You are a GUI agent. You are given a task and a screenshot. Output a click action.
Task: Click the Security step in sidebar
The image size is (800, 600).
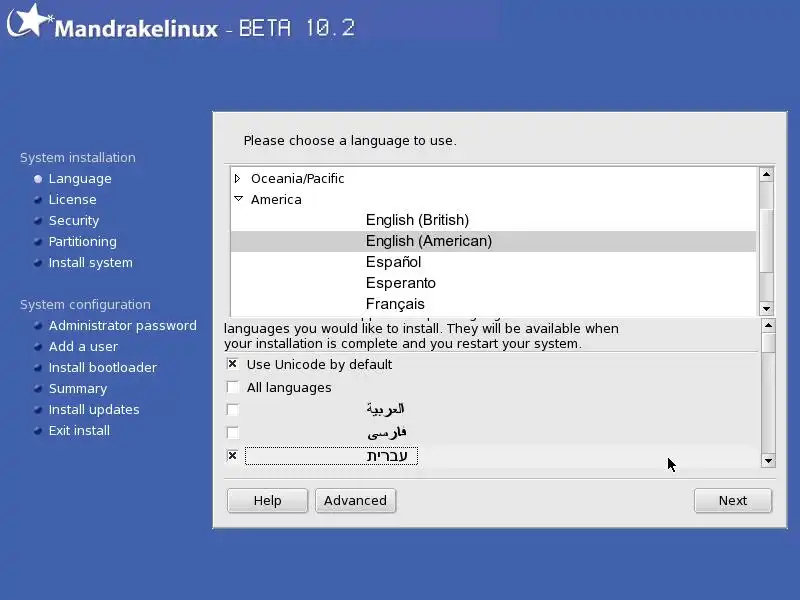74,221
